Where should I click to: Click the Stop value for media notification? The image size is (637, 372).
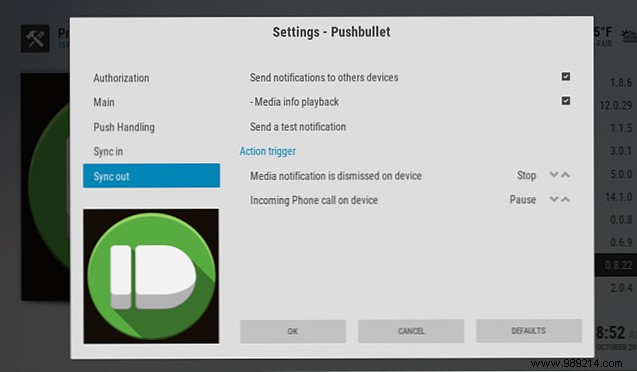(526, 175)
